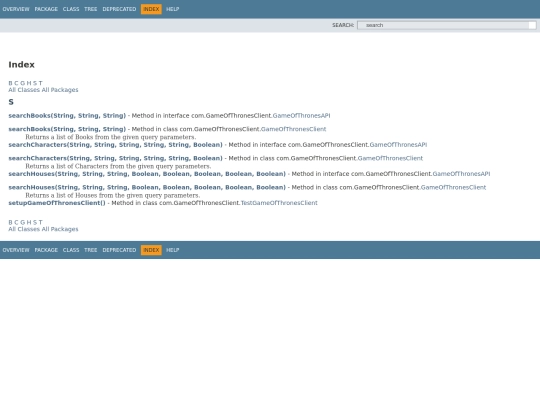Open TREE in the bottom navigation bar
The image size is (540, 405).
click(x=91, y=250)
